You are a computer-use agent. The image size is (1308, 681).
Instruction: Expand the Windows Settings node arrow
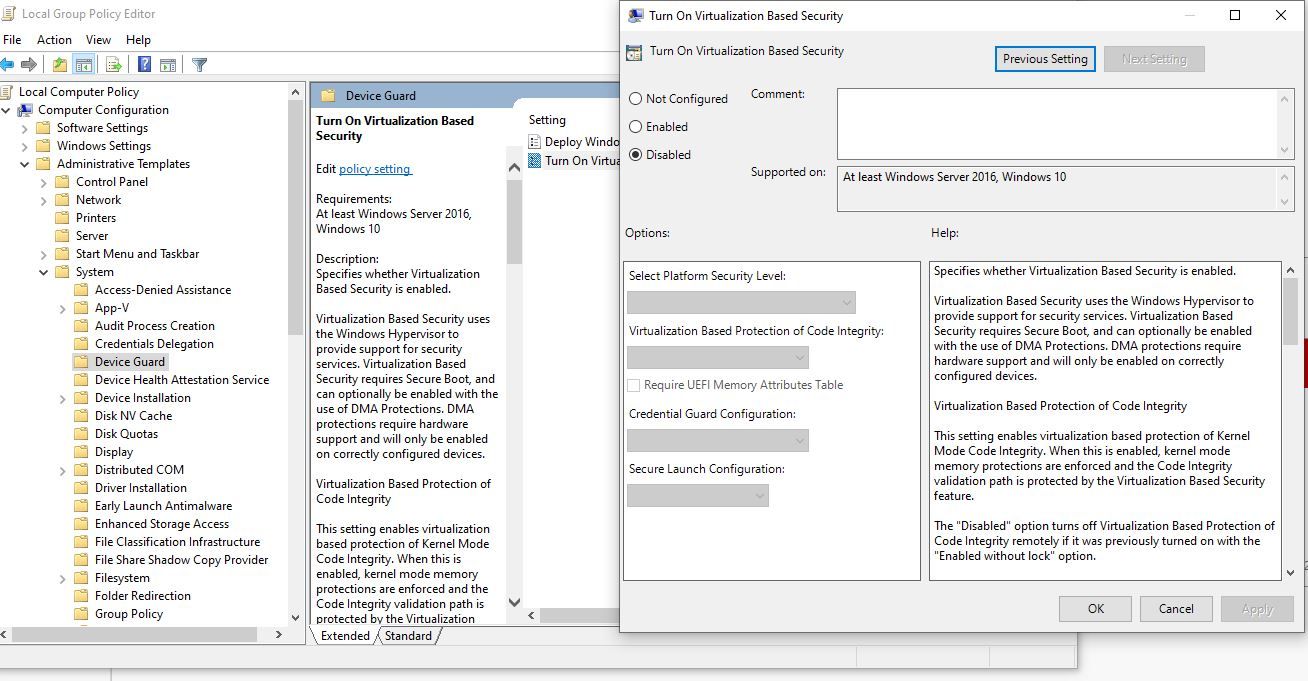pos(25,146)
